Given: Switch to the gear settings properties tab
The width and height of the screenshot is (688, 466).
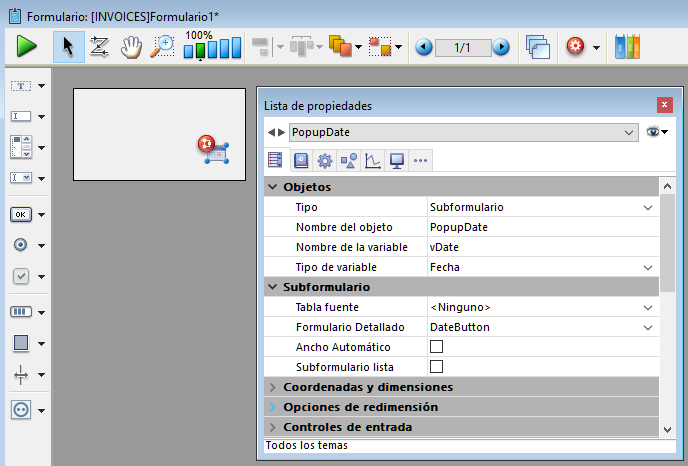Looking at the screenshot, I should pyautogui.click(x=324, y=160).
